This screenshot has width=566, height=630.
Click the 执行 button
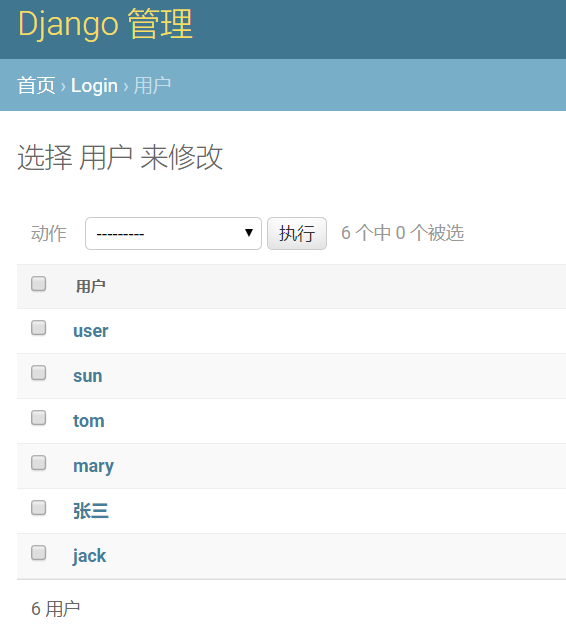tap(297, 233)
